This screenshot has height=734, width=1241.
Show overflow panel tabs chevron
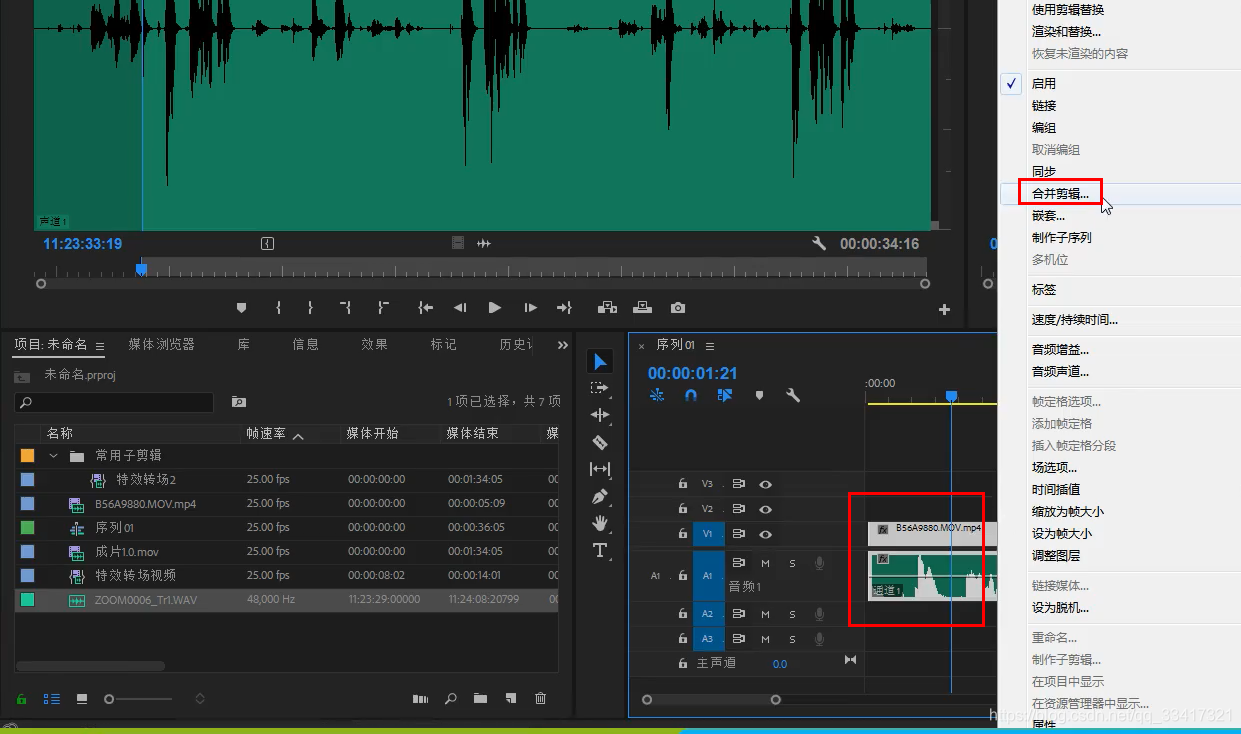click(563, 345)
